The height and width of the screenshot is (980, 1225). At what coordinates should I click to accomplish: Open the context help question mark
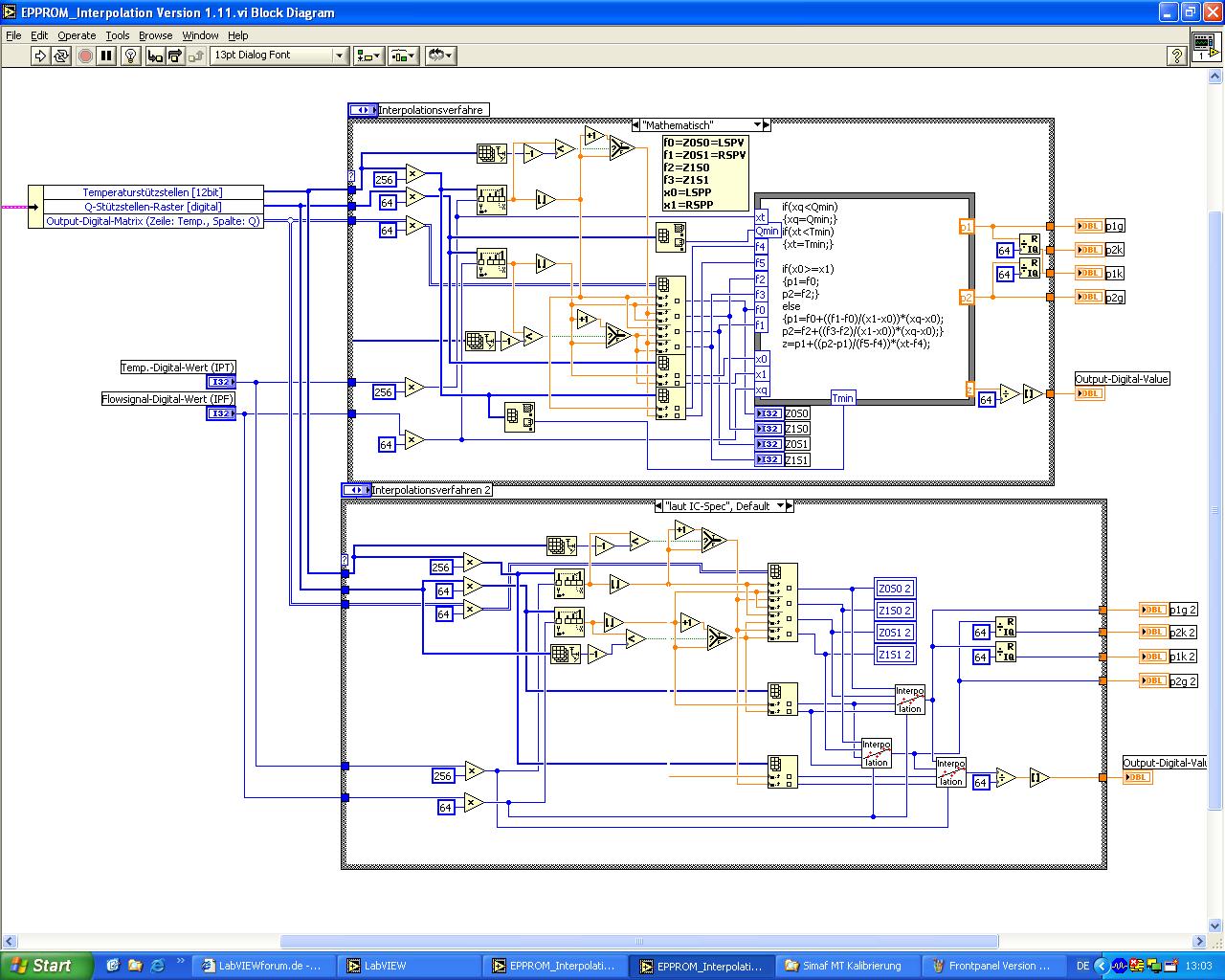(1178, 56)
